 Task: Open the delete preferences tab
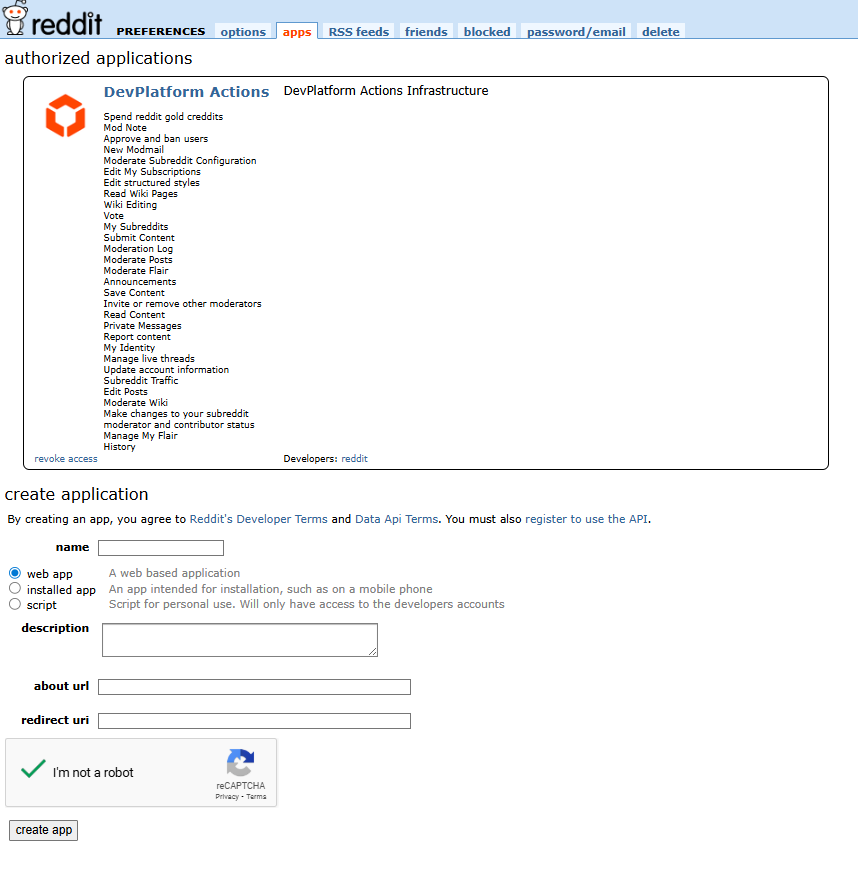pos(661,32)
